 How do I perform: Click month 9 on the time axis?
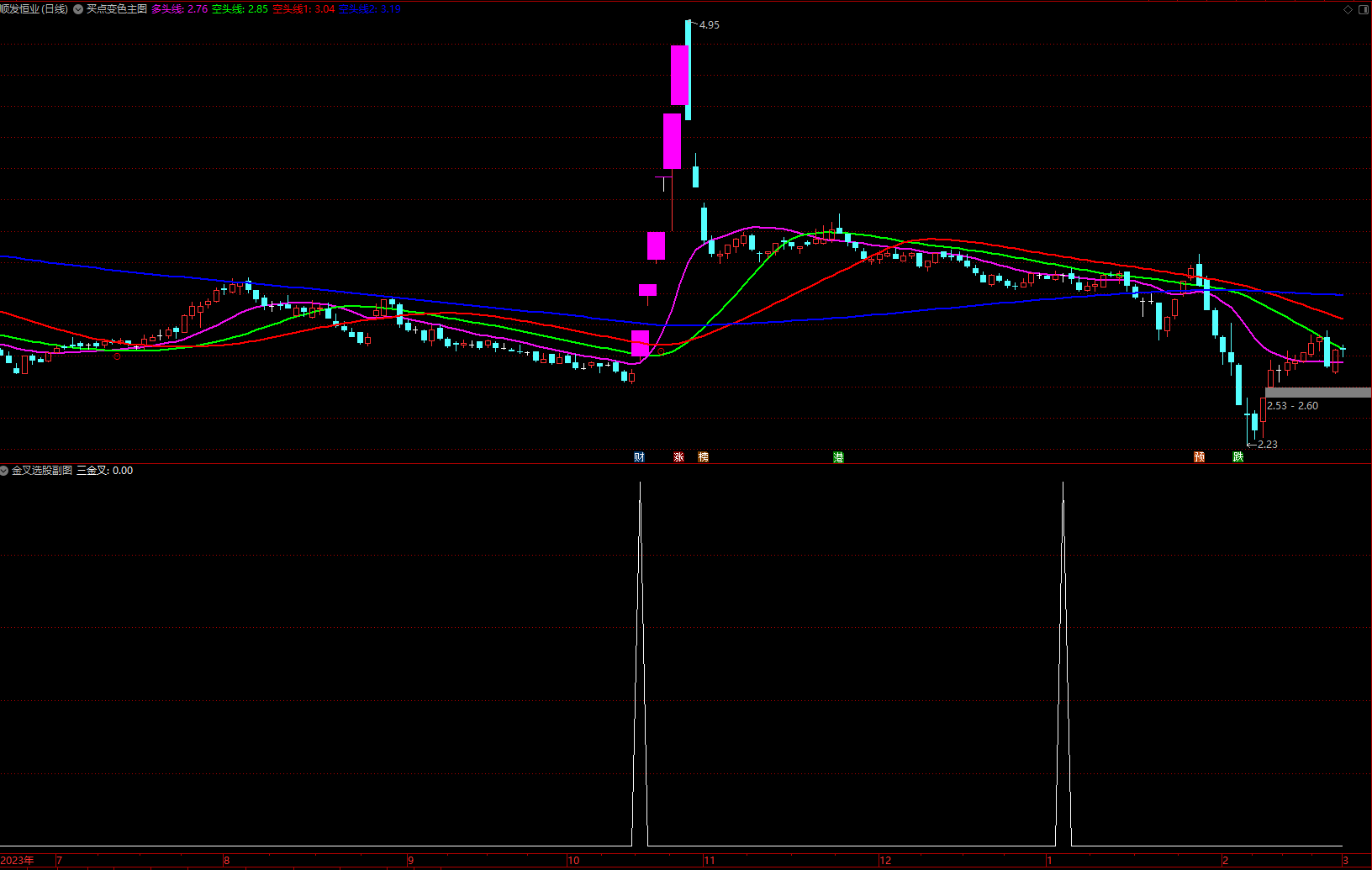point(410,861)
